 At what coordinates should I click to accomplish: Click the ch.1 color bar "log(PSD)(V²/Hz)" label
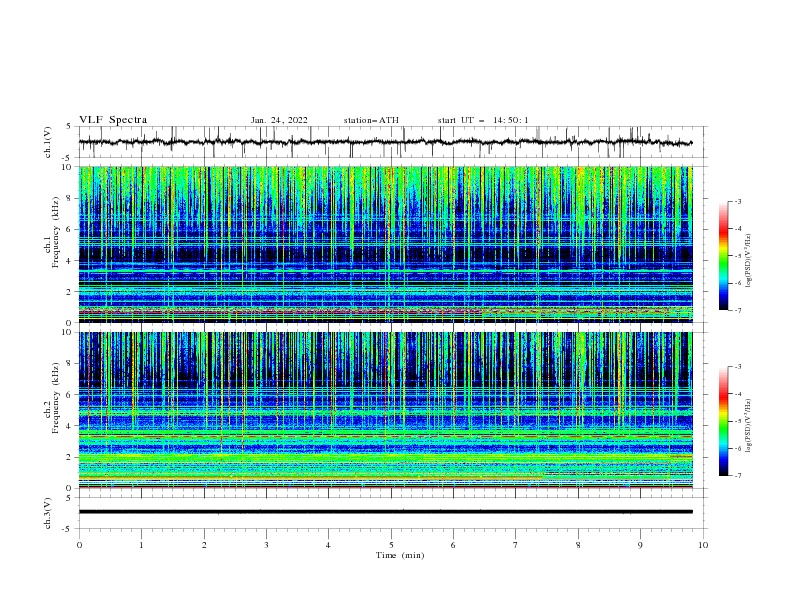(749, 261)
